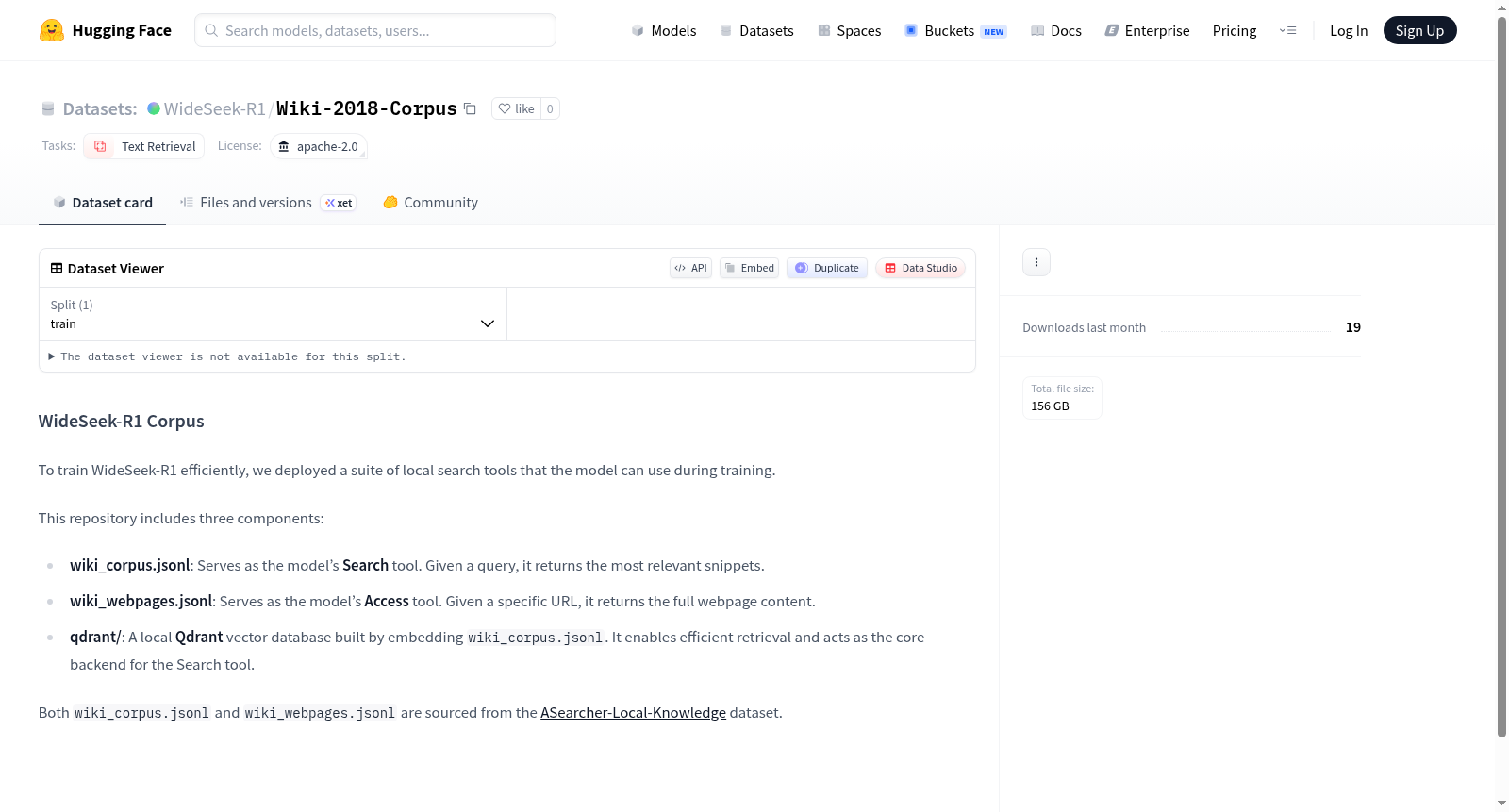
Task: Click the Tasks: label
Action: (58, 146)
